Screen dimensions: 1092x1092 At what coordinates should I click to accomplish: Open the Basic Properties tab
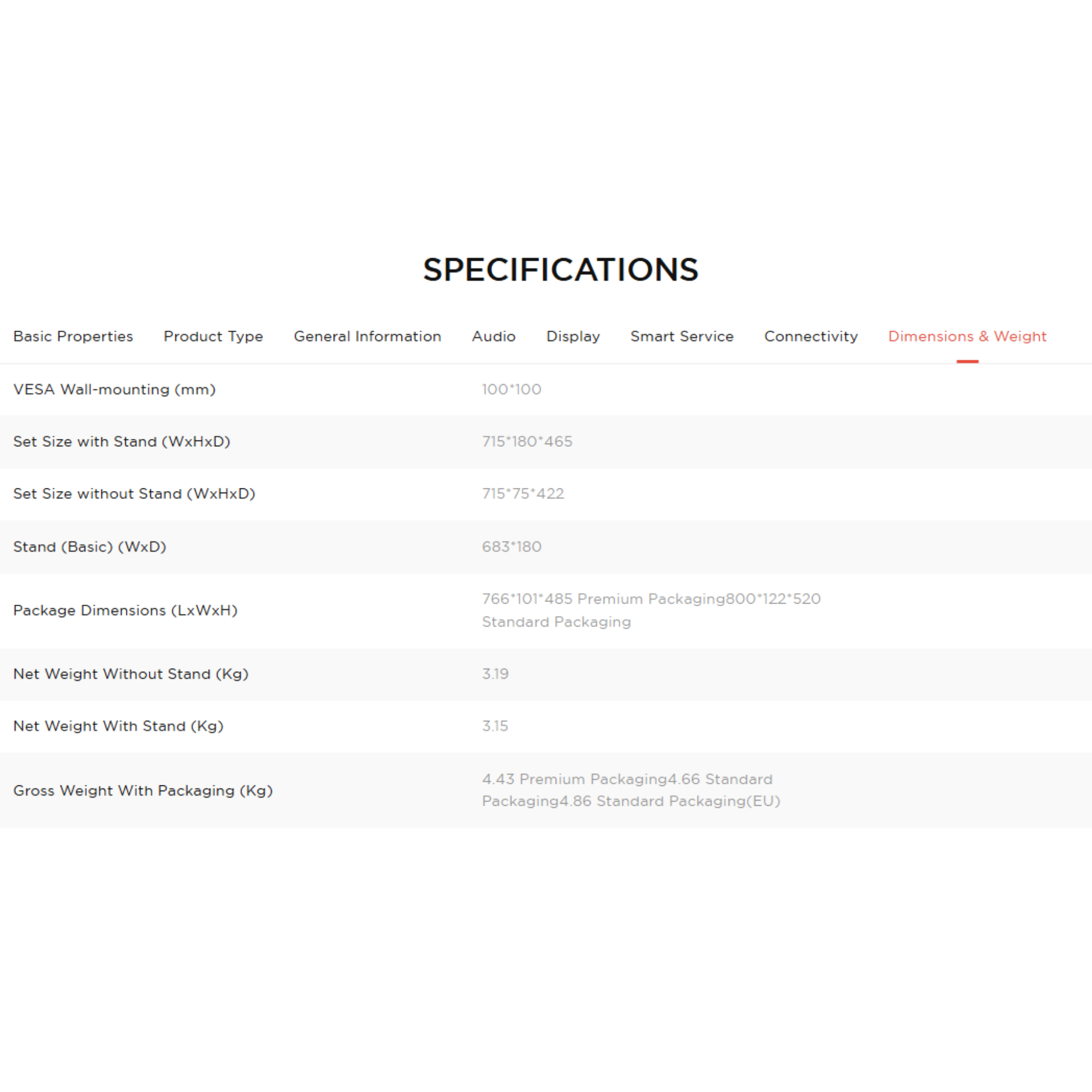tap(73, 336)
